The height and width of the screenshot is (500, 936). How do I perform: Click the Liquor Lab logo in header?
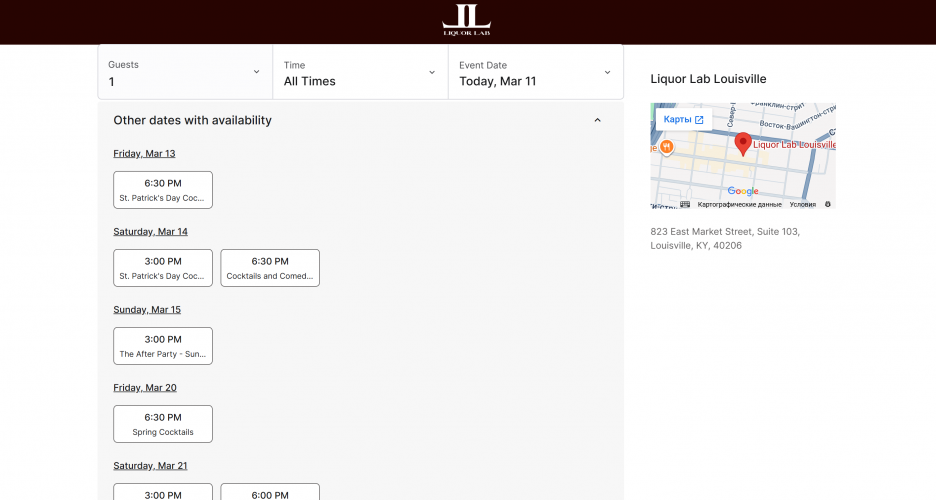click(x=466, y=20)
